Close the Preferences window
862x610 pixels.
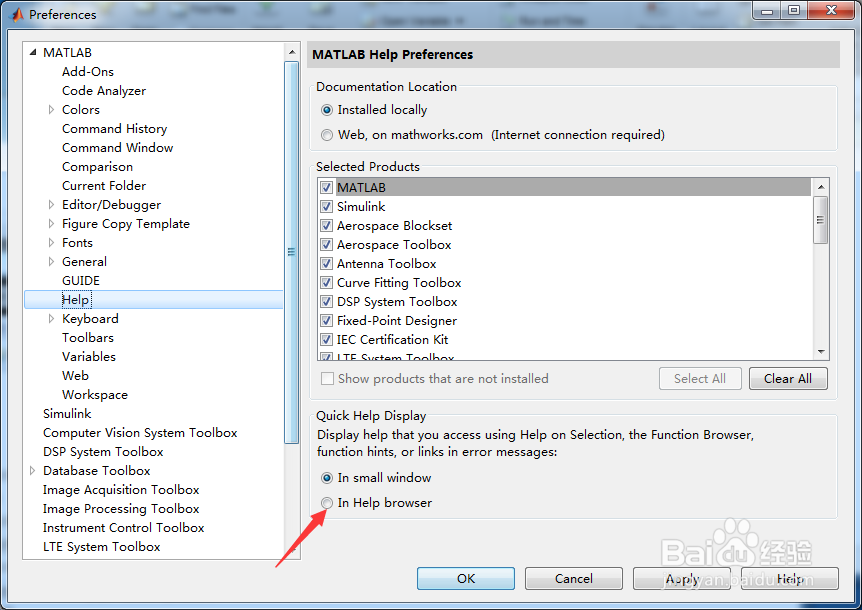[x=831, y=10]
